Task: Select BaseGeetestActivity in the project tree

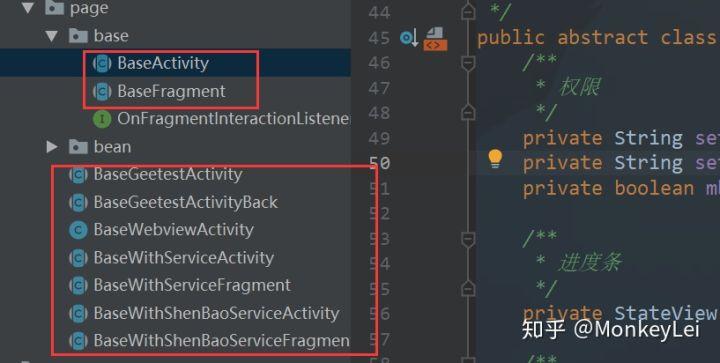Action: tap(168, 174)
